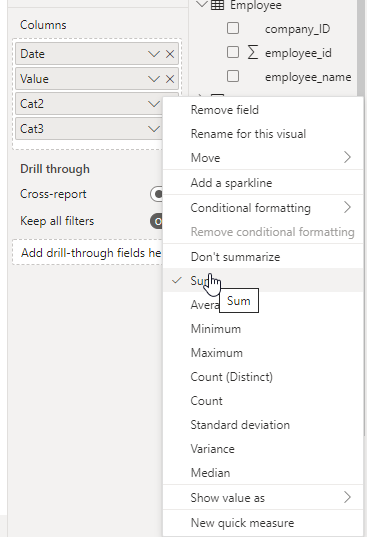Select Standard deviation aggregation
The height and width of the screenshot is (537, 367).
(263, 425)
